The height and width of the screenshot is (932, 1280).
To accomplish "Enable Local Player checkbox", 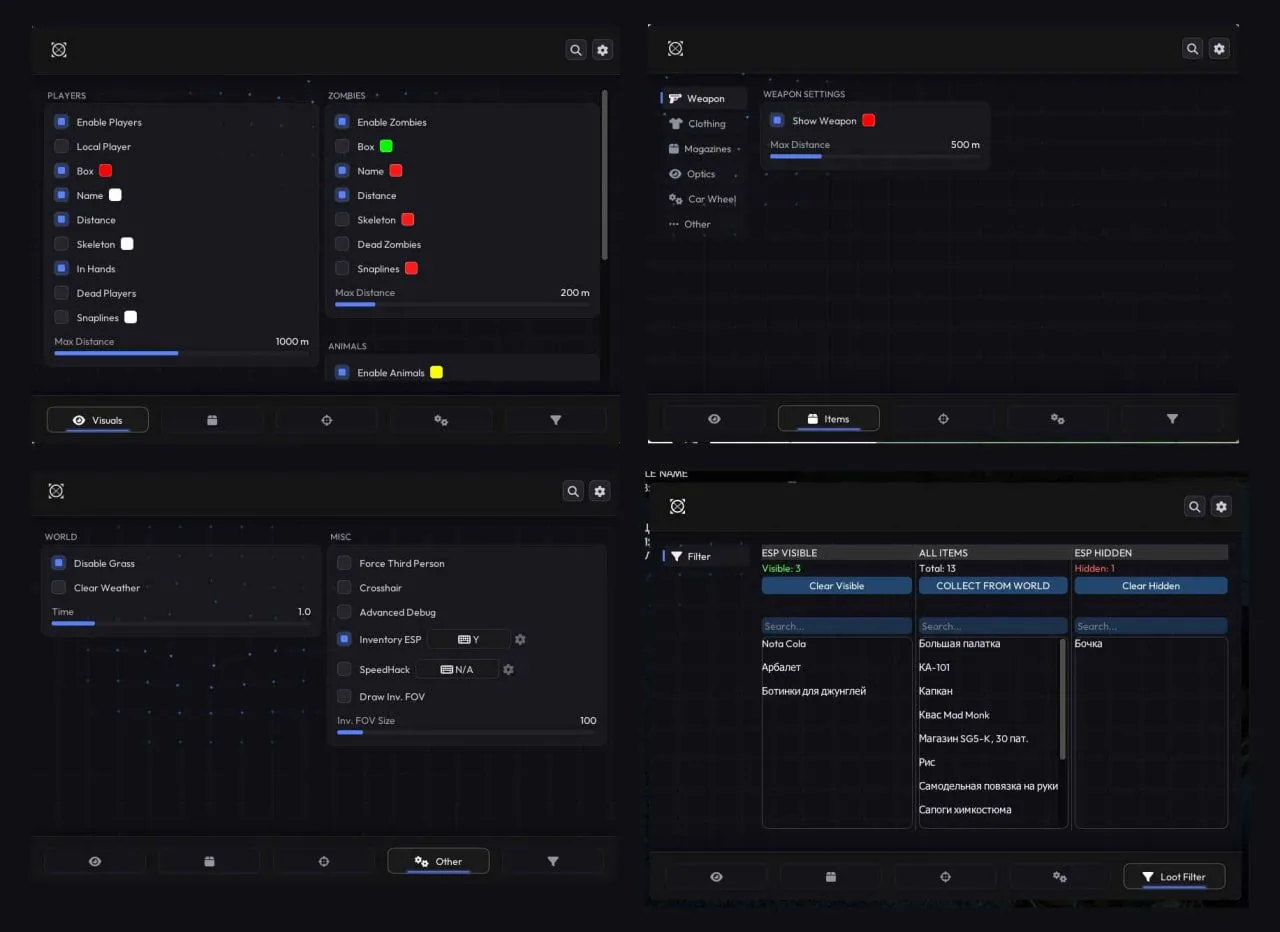I will (x=61, y=146).
